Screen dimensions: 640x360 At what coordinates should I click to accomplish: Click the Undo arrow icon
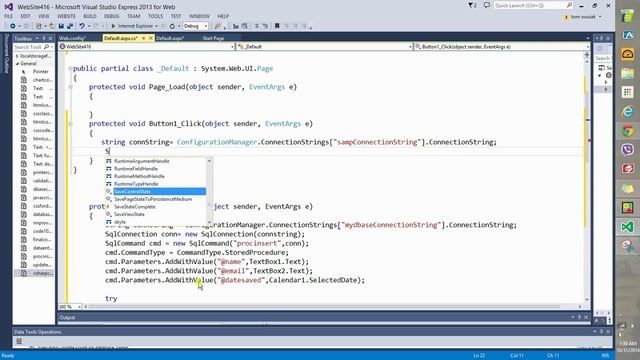[x=82, y=26]
